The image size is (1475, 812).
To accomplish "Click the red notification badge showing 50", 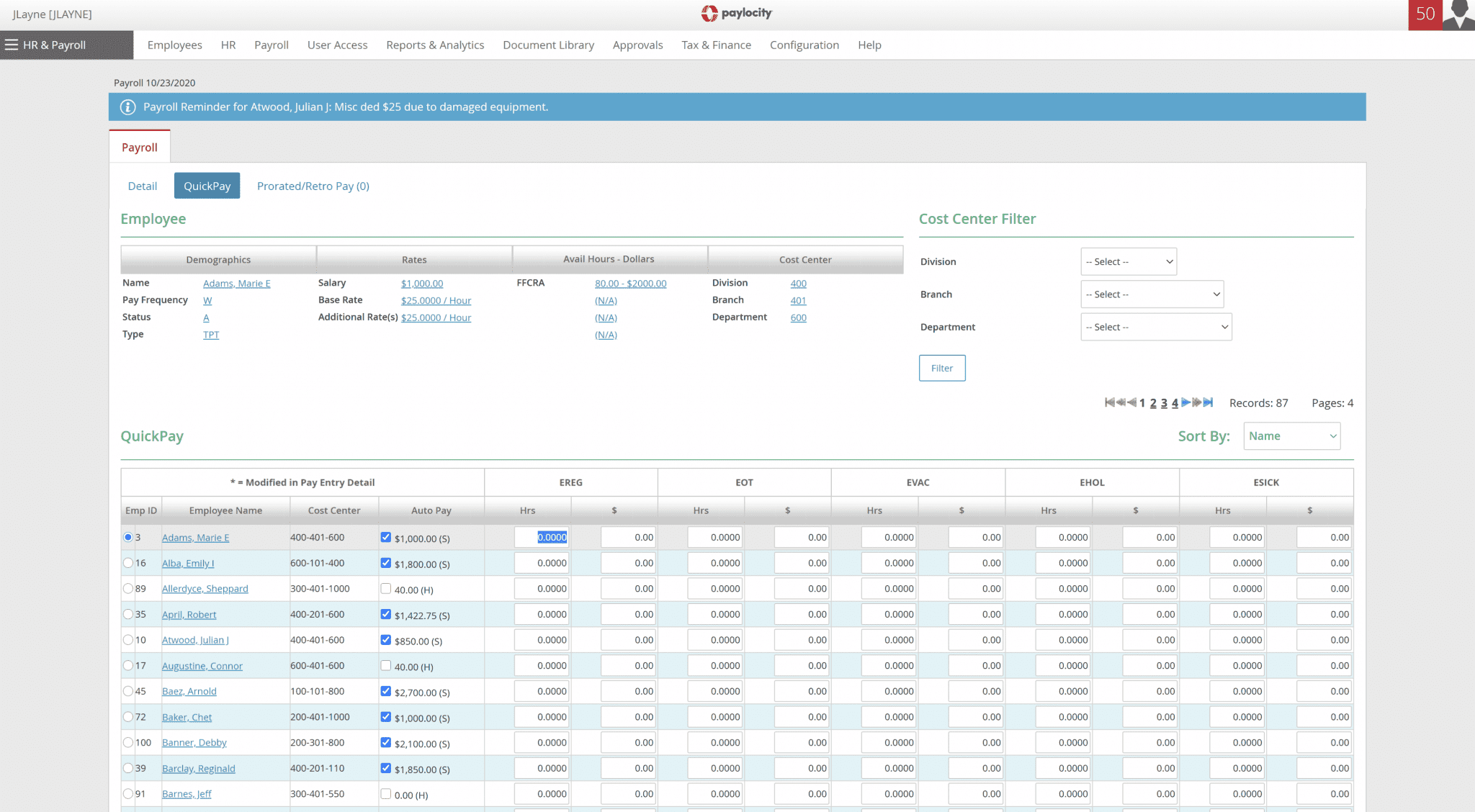I will (x=1425, y=13).
